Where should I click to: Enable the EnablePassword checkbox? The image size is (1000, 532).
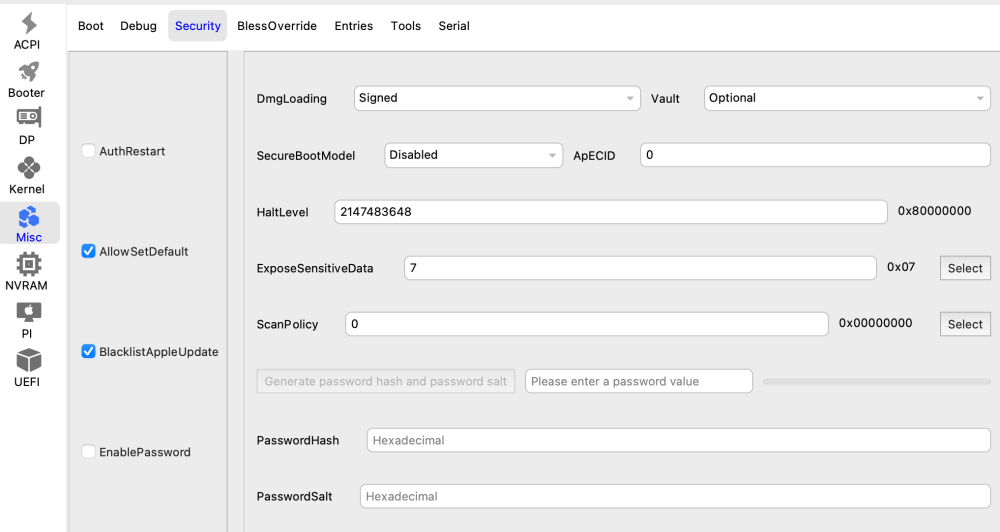point(88,452)
